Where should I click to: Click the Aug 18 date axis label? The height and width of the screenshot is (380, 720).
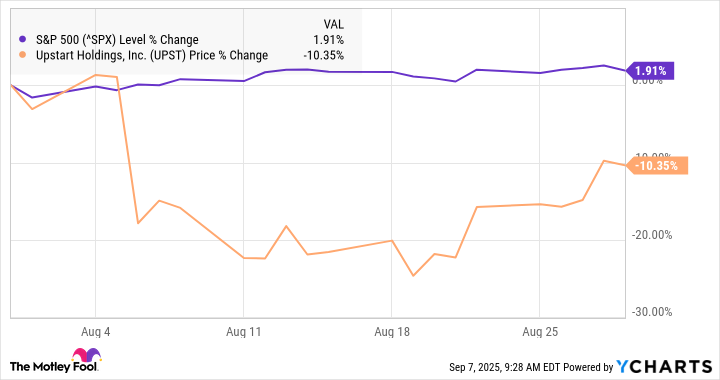[x=392, y=332]
